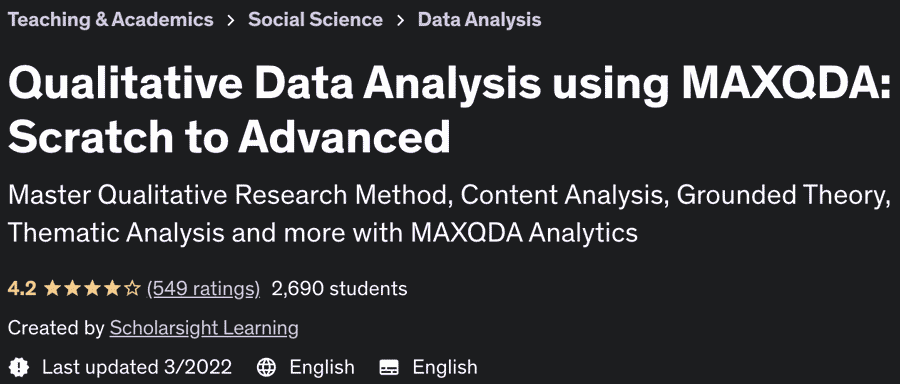
Task: Click the 4.2 rating score
Action: [x=22, y=288]
